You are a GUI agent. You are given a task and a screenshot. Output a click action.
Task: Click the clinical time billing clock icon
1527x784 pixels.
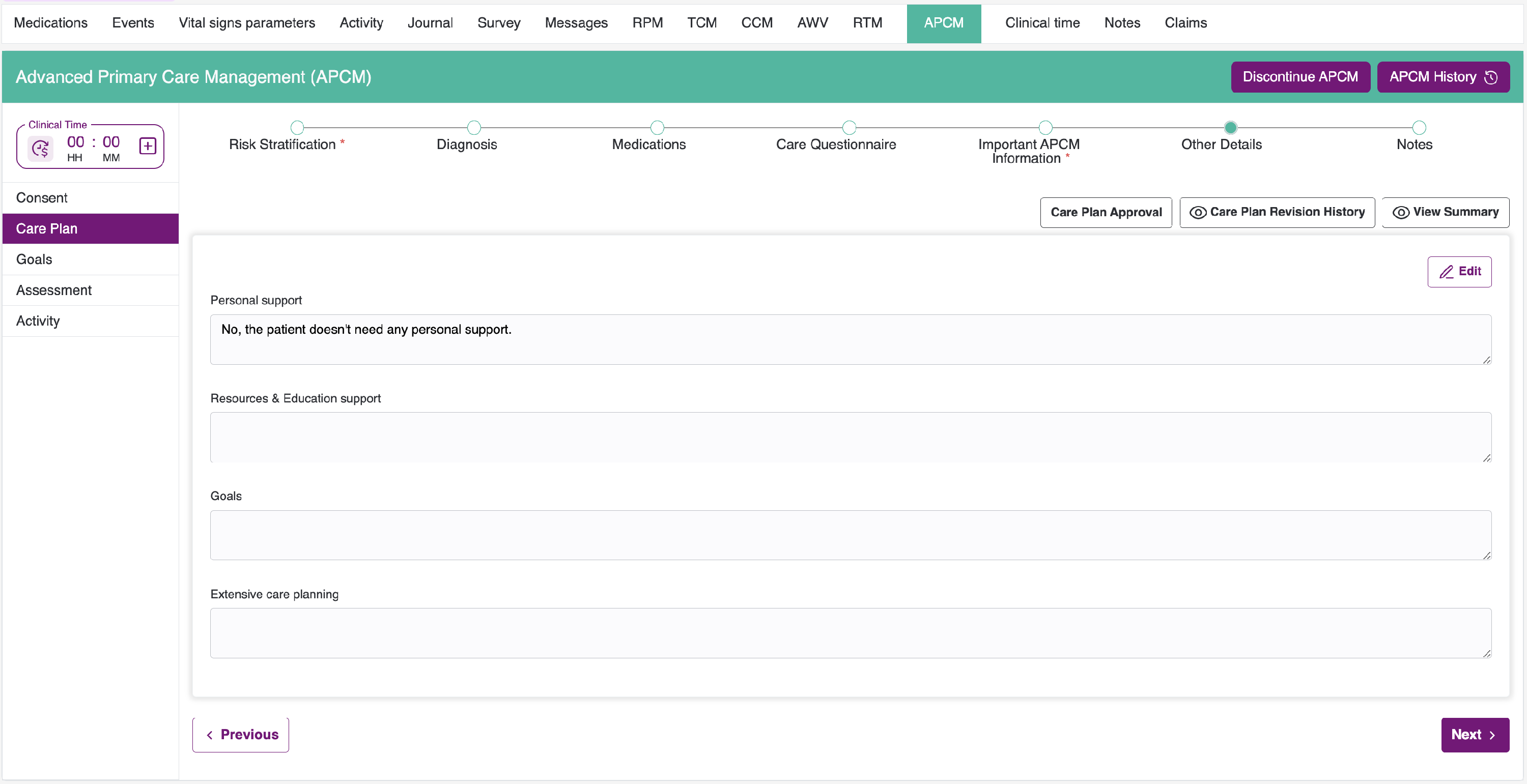[x=40, y=148]
